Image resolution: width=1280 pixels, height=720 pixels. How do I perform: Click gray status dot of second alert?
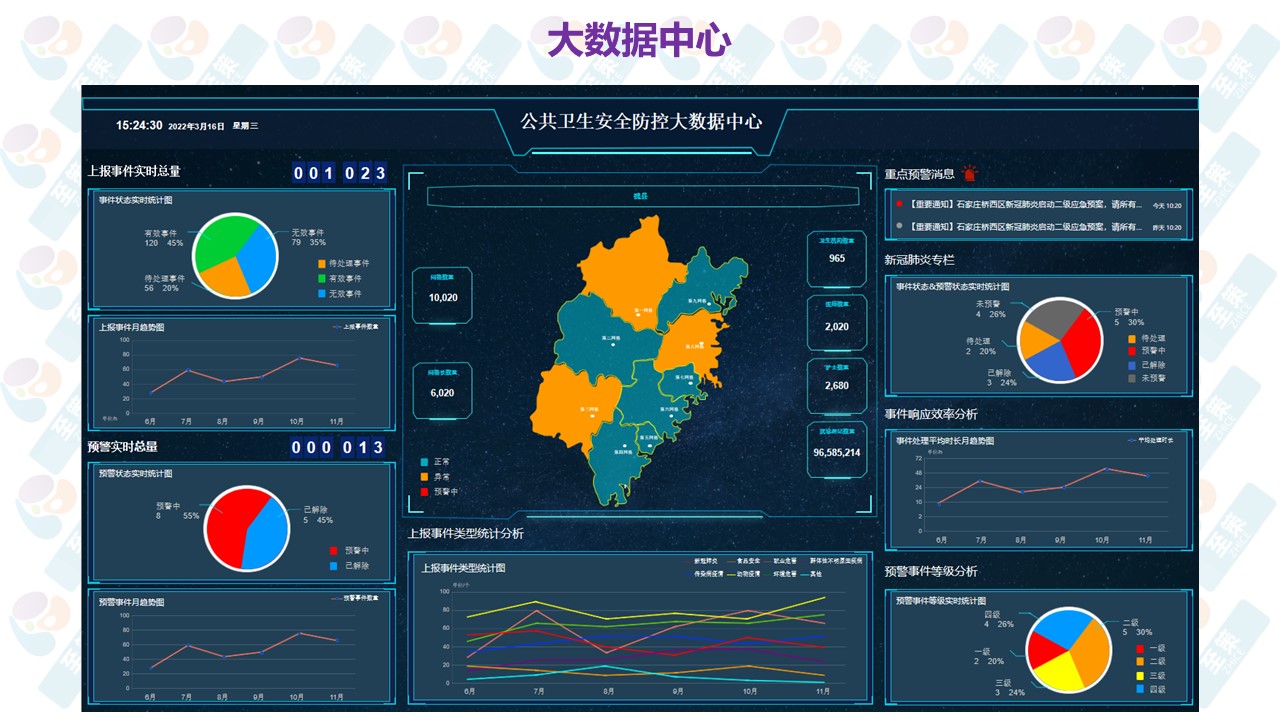tap(899, 227)
